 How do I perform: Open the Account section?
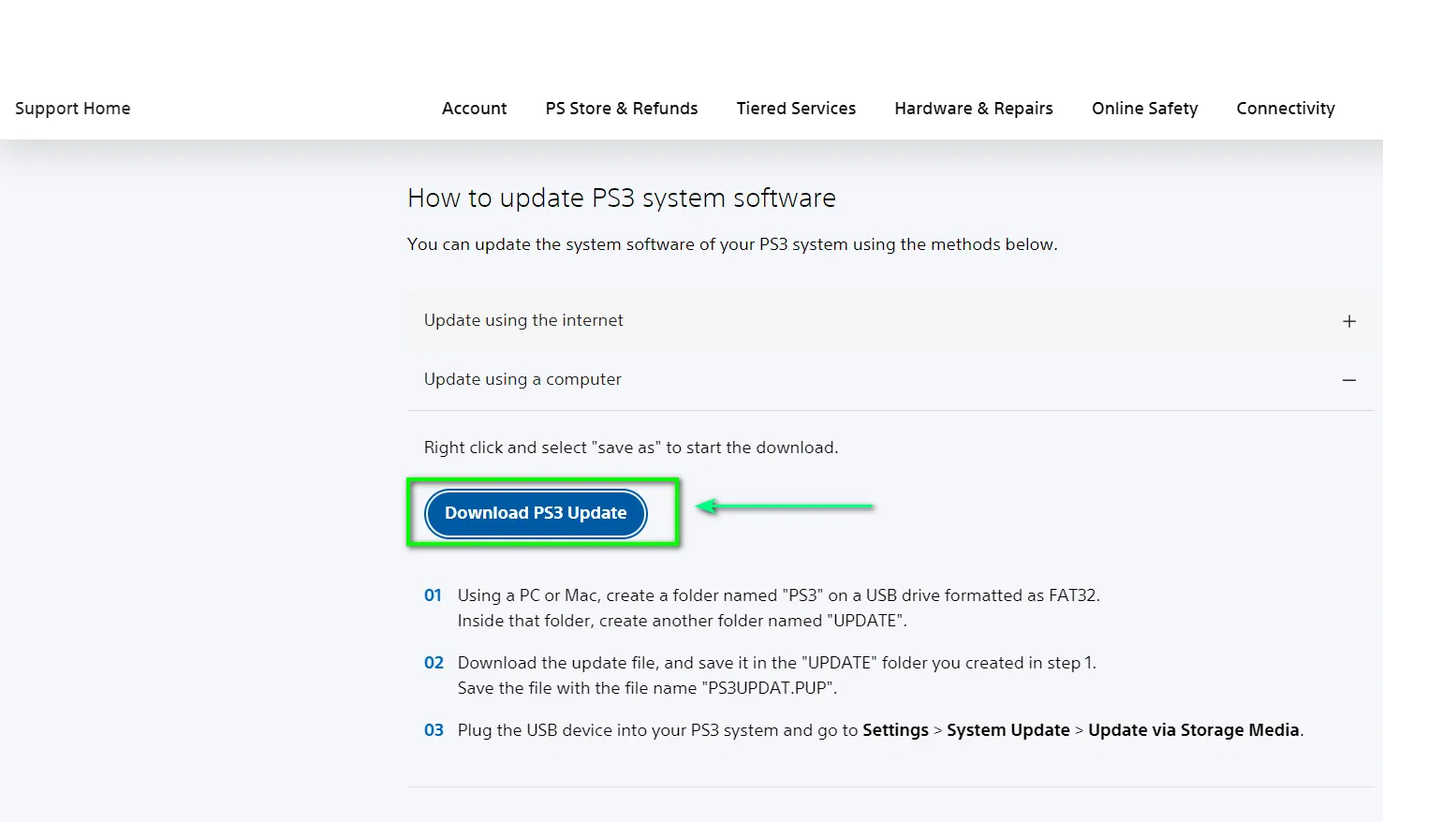coord(474,108)
